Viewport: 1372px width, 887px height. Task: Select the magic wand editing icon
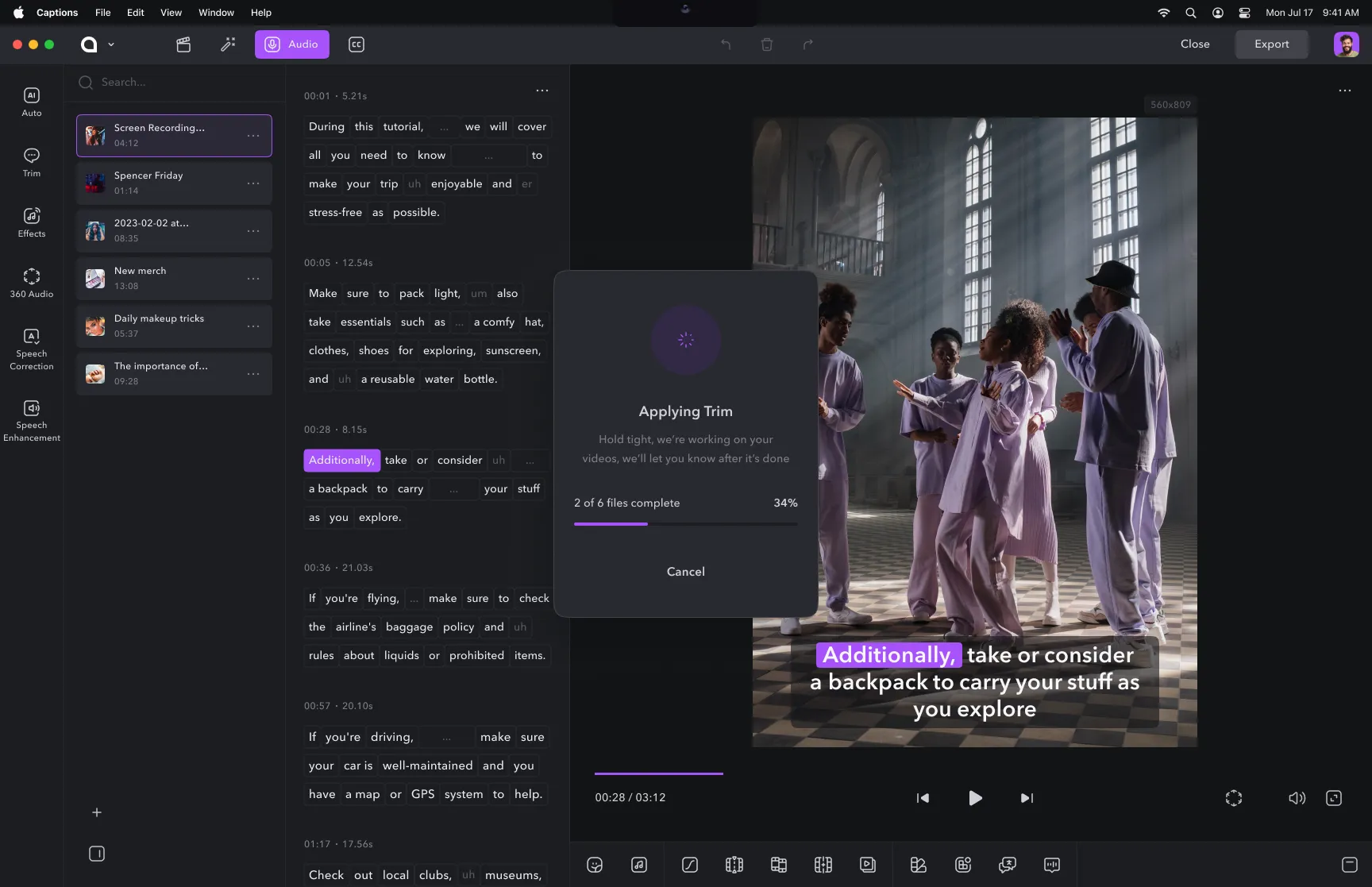tap(228, 44)
